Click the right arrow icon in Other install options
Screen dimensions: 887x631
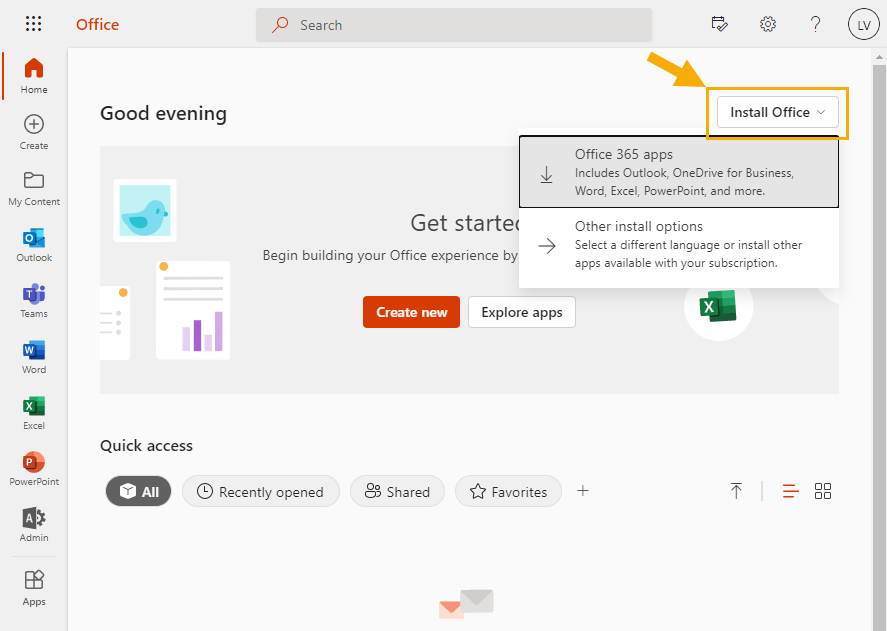click(x=547, y=246)
